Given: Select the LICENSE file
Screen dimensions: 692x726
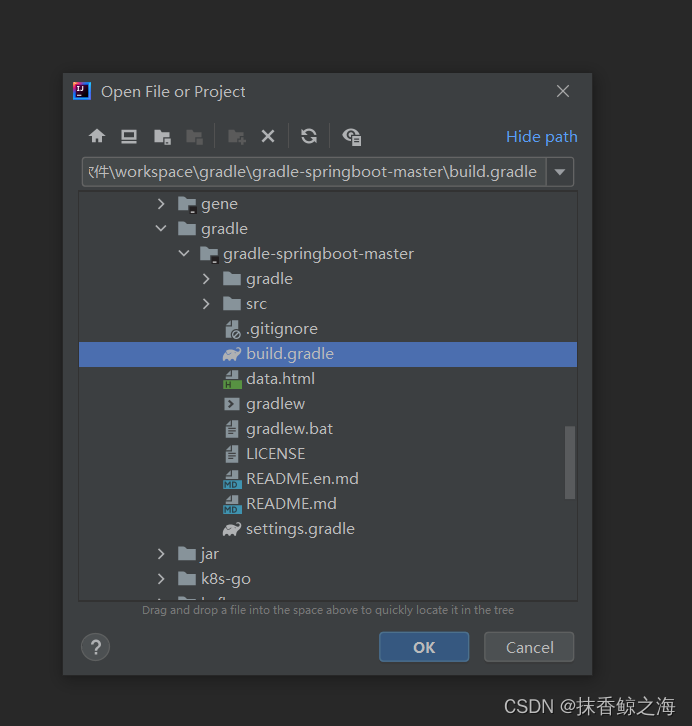Looking at the screenshot, I should [328, 454].
